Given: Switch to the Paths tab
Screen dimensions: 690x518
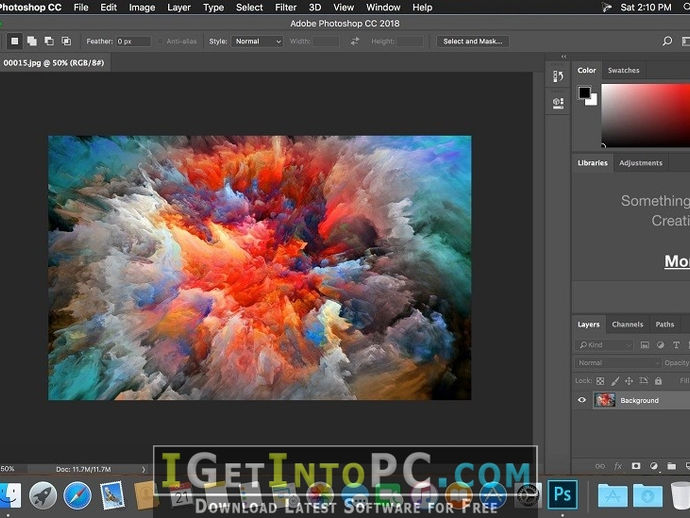Looking at the screenshot, I should [x=664, y=324].
